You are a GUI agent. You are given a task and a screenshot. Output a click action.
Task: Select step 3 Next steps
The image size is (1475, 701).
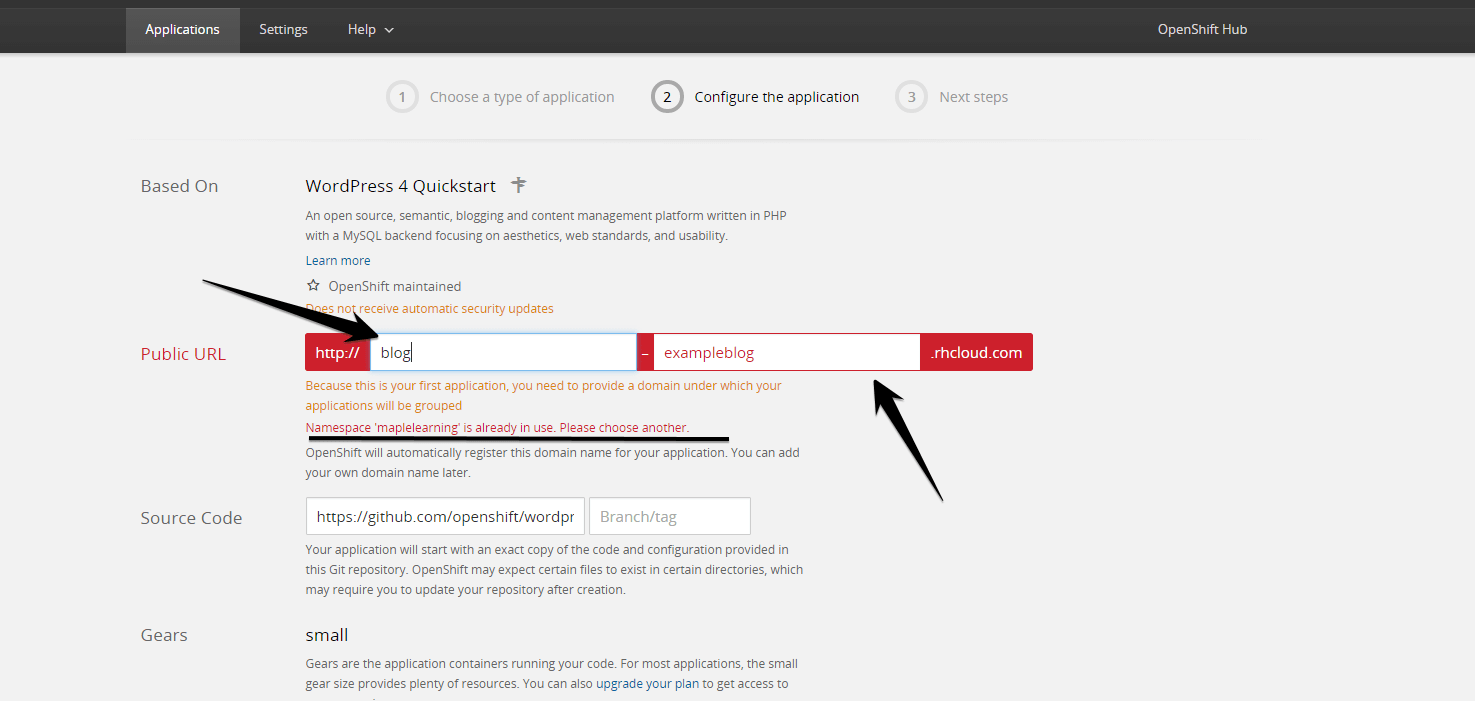pos(952,97)
